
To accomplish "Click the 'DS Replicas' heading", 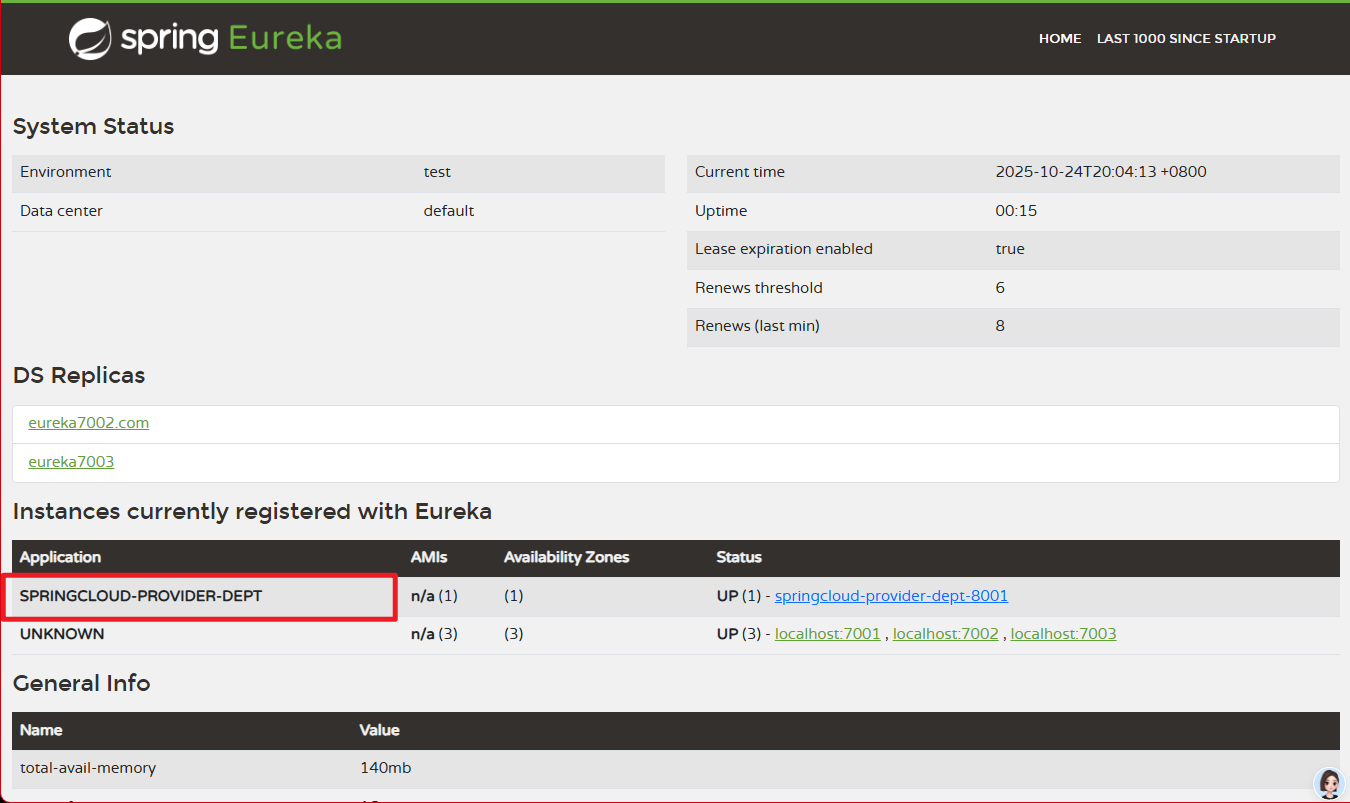I will 79,376.
